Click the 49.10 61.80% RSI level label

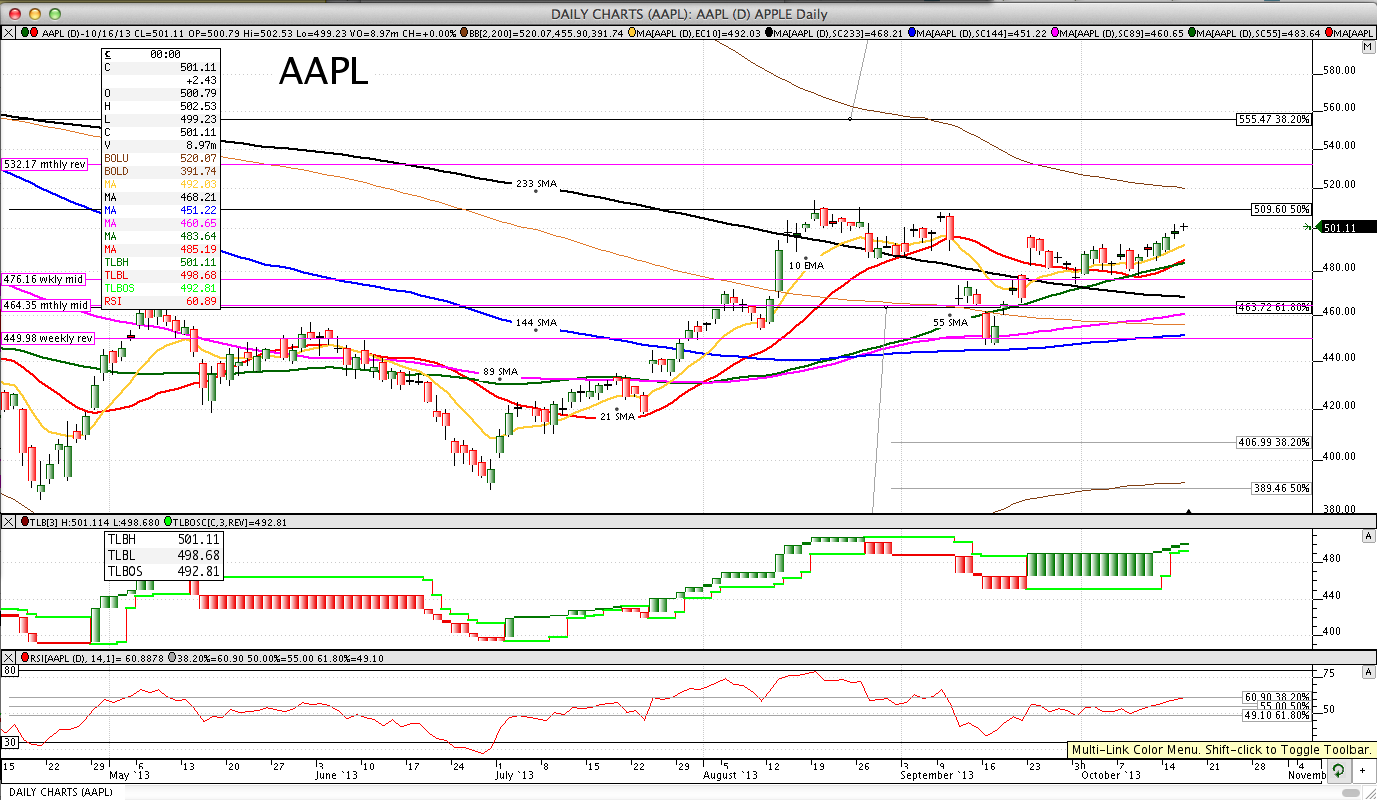click(1276, 715)
